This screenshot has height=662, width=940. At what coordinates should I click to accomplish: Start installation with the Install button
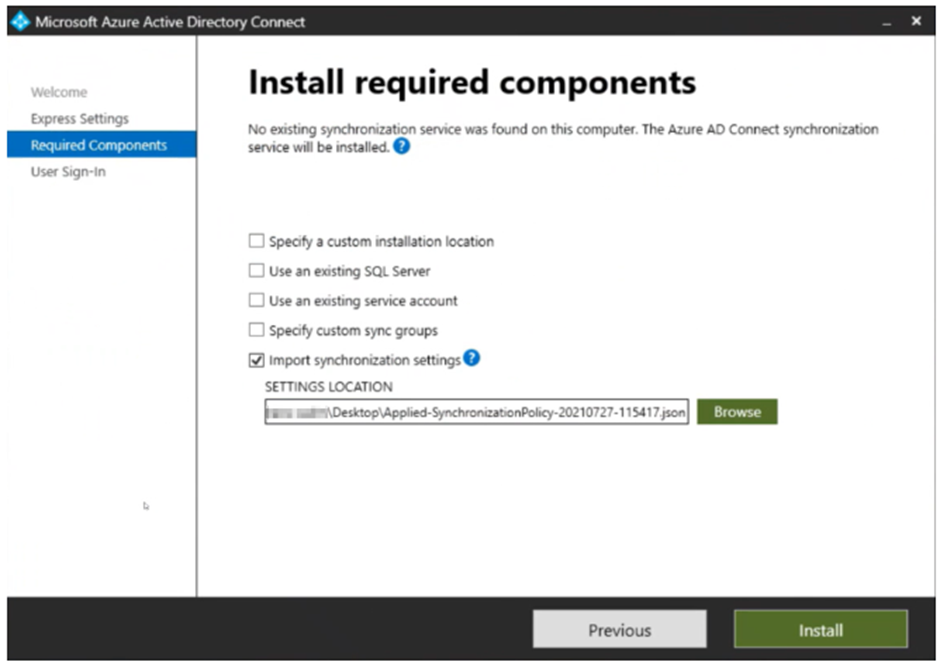click(821, 630)
